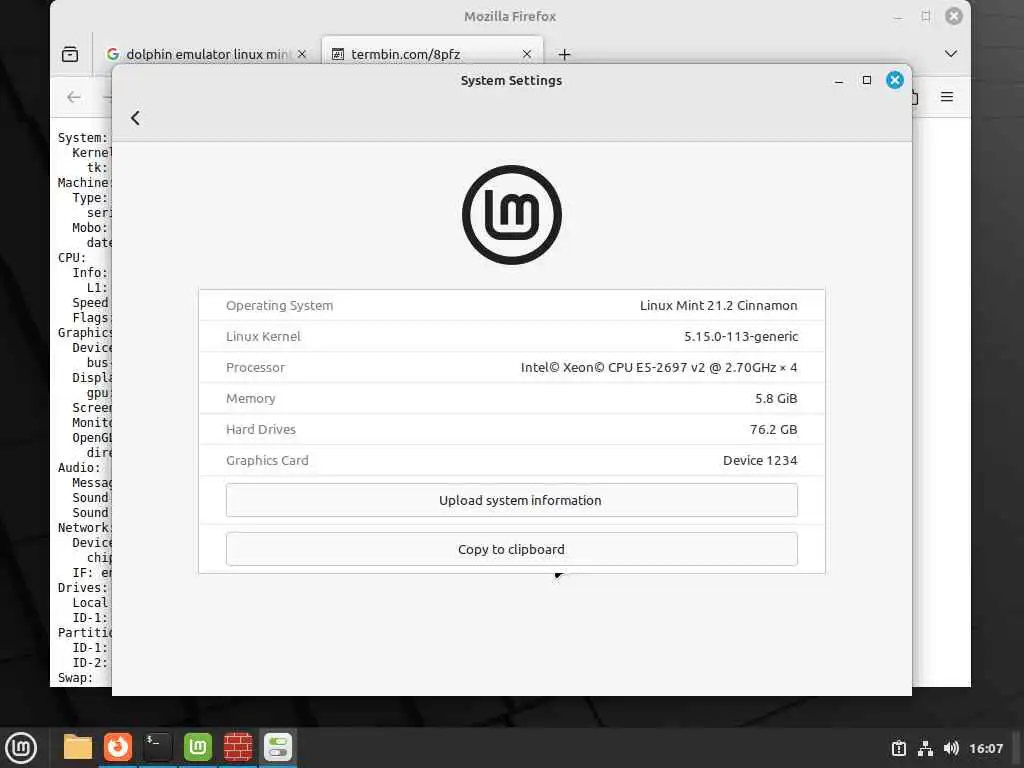Copy system info to clipboard
Image resolution: width=1024 pixels, height=768 pixels.
[511, 549]
